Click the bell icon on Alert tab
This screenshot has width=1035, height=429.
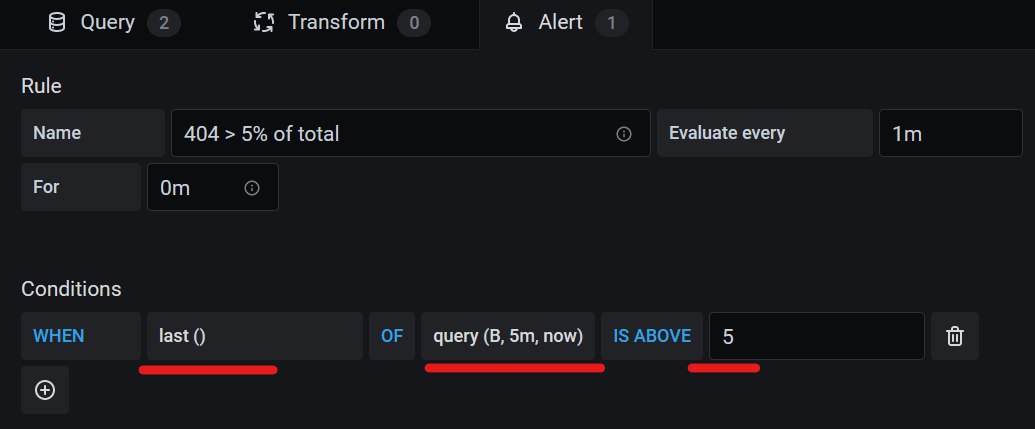(x=514, y=23)
